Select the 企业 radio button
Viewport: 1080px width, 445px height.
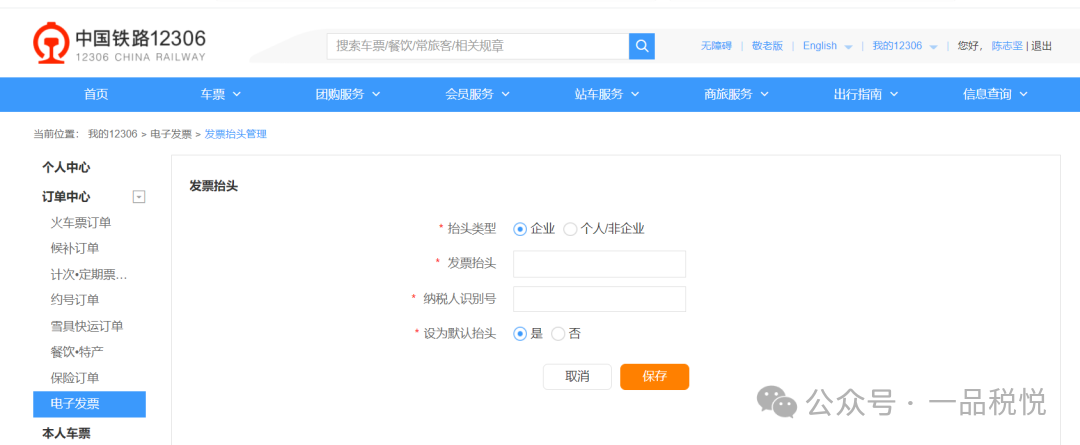[x=520, y=229]
